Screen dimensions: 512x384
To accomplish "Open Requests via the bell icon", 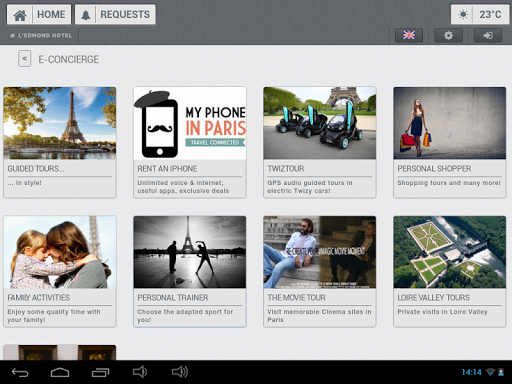I will pyautogui.click(x=86, y=15).
